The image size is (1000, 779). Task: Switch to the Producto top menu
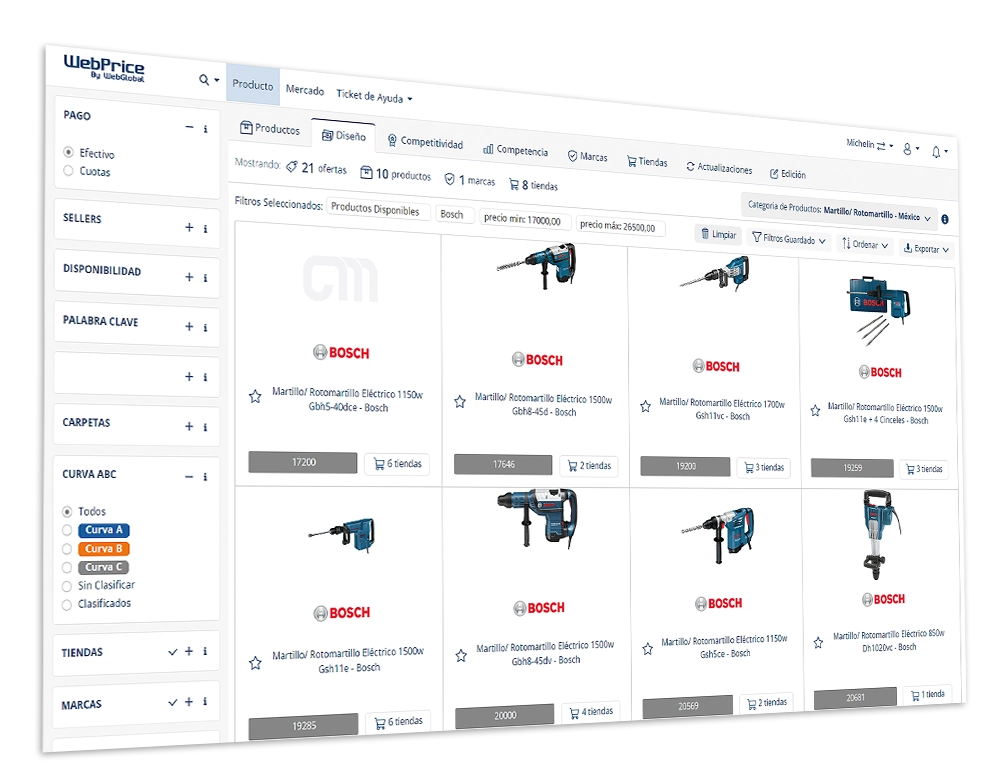pos(253,85)
